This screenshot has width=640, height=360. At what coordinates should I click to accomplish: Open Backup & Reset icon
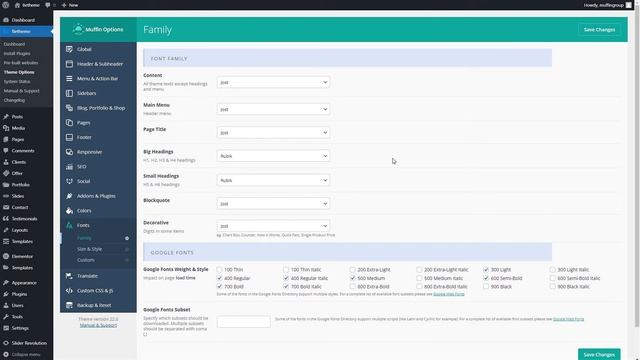pos(69,305)
